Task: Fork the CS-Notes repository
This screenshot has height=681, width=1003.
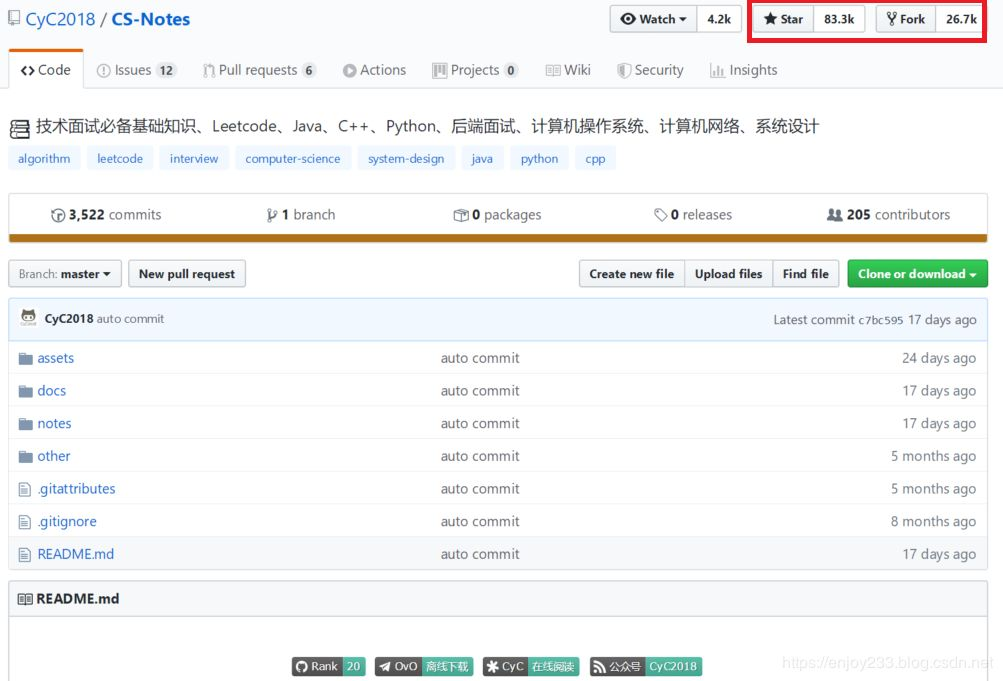Action: pyautogui.click(x=906, y=19)
